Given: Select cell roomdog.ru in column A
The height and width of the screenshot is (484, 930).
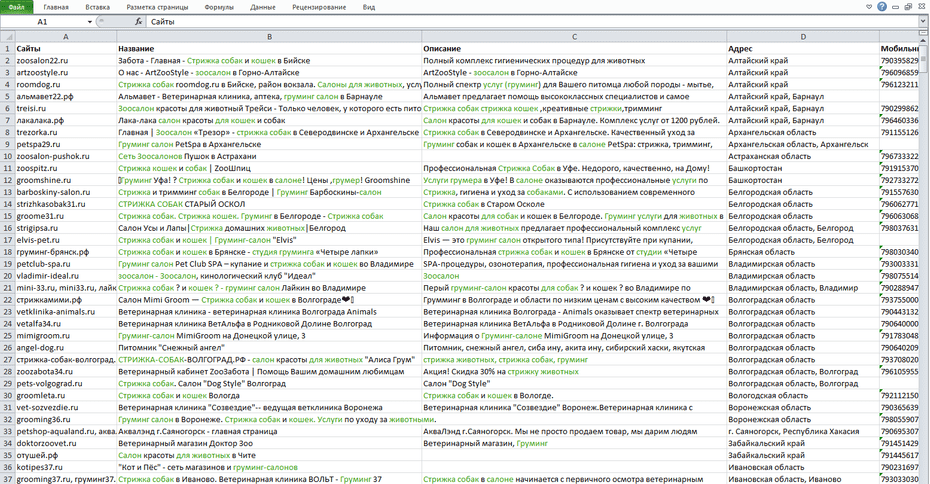Looking at the screenshot, I should (x=66, y=84).
